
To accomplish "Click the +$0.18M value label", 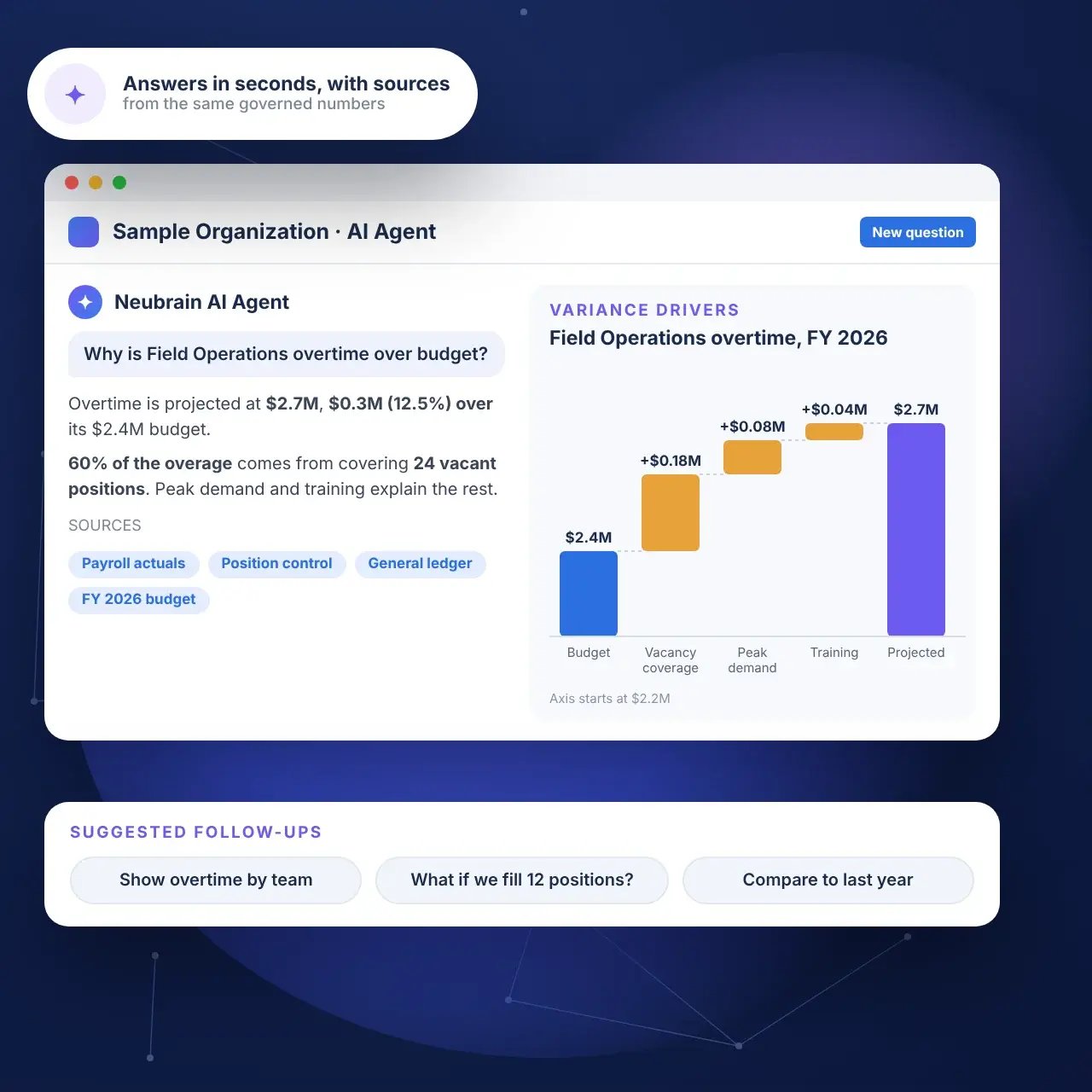I will [671, 461].
